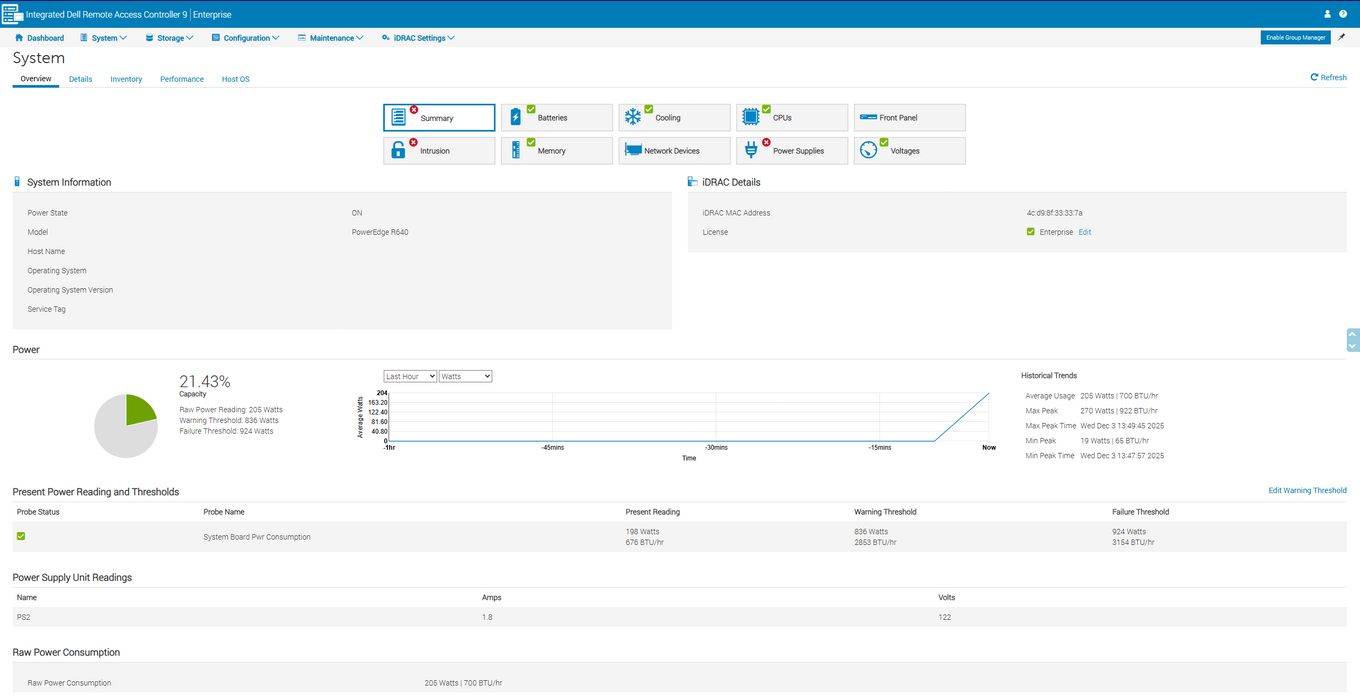Open the Watts unit dropdown
Image resolution: width=1360 pixels, height=700 pixels.
tap(465, 376)
